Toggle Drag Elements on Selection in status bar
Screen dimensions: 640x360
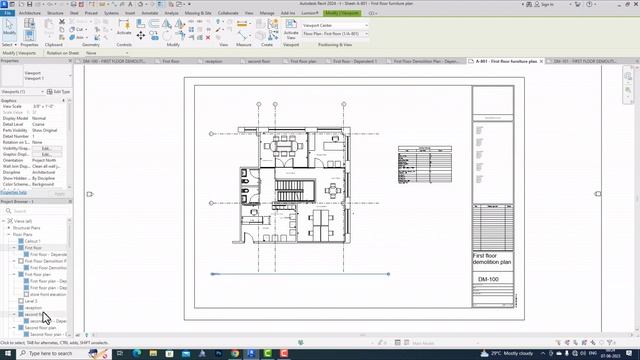tap(593, 343)
